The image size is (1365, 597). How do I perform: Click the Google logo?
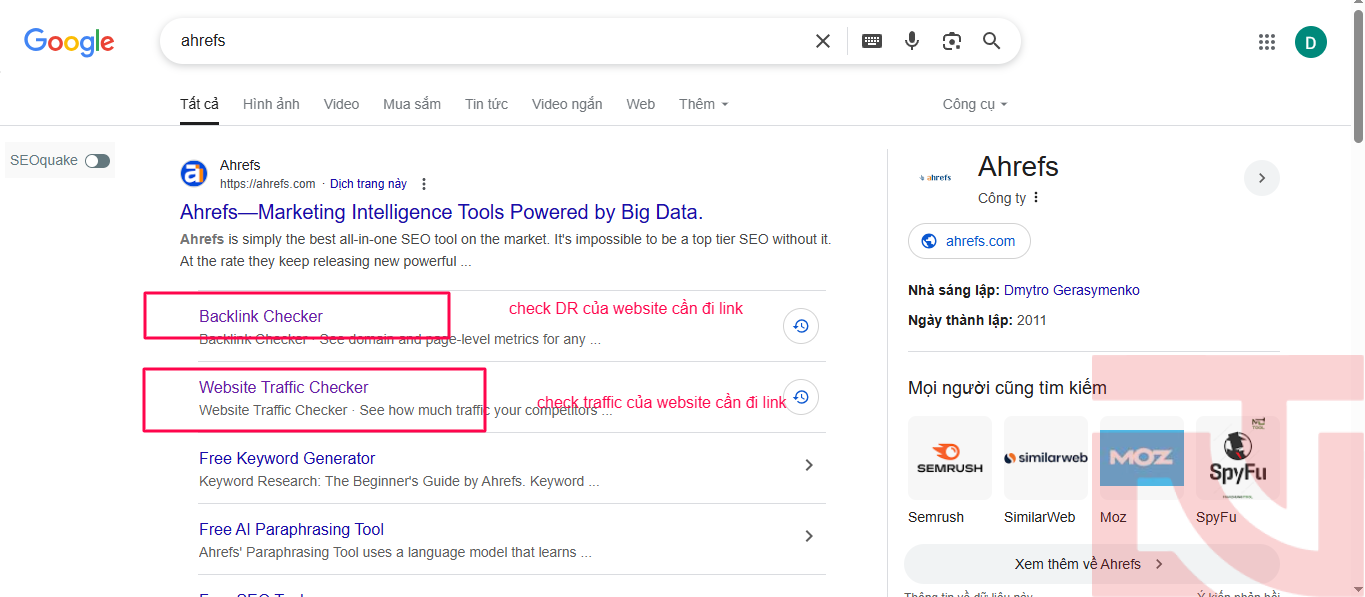(69, 42)
